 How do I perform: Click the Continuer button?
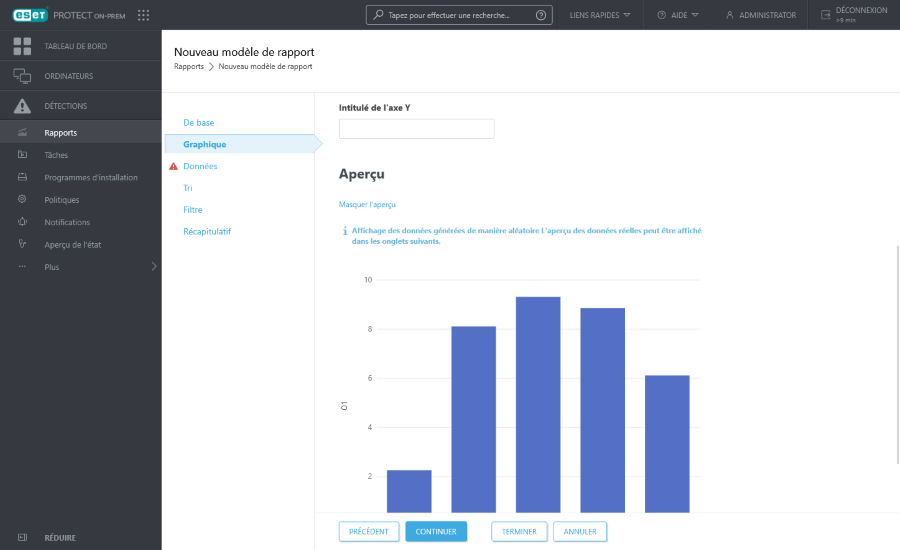click(x=436, y=532)
